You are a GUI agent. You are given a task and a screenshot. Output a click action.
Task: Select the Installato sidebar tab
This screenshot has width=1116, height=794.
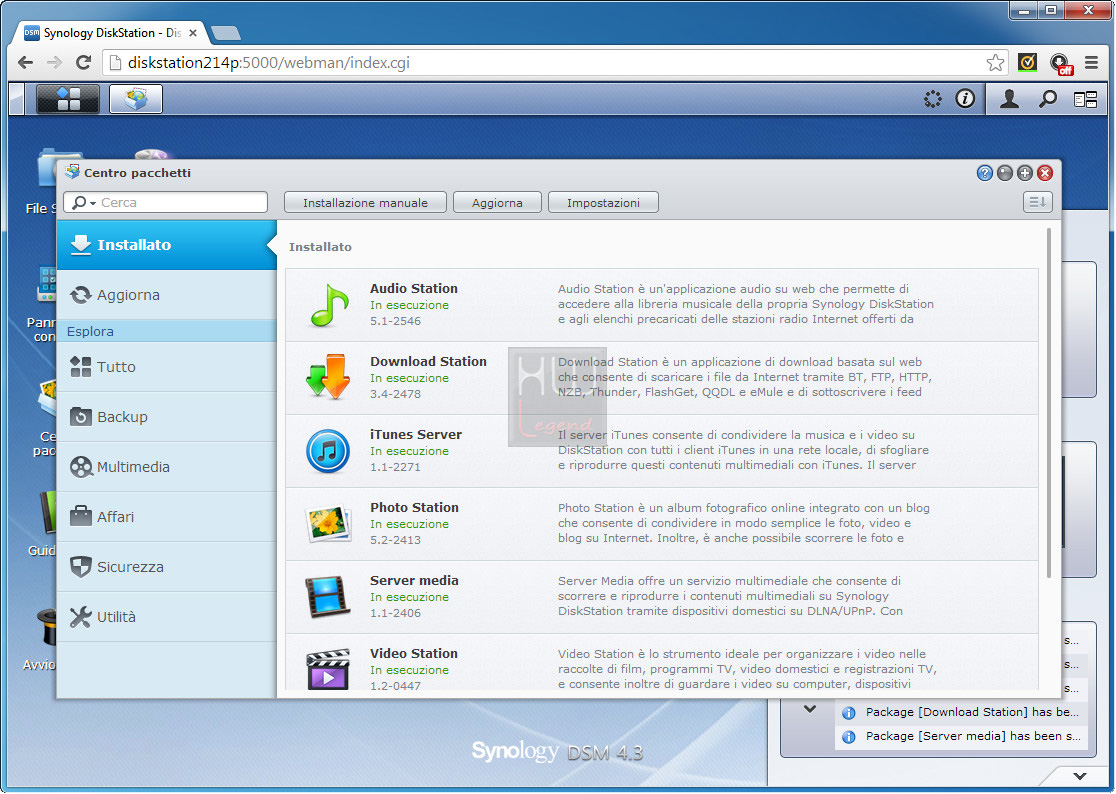[x=167, y=245]
